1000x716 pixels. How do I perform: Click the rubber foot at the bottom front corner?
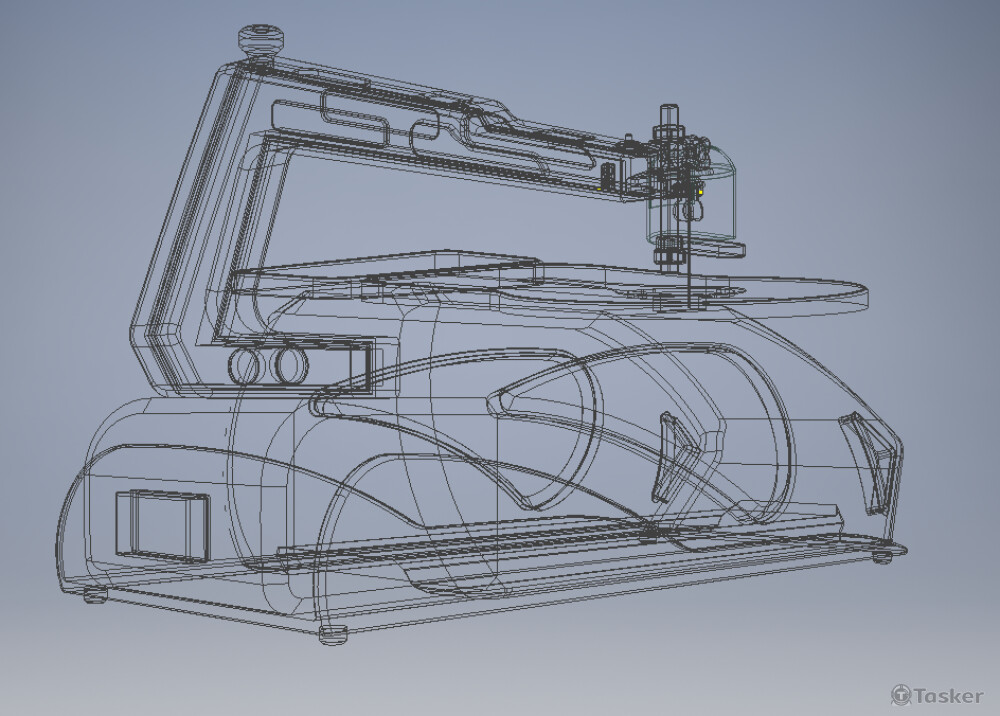(334, 634)
